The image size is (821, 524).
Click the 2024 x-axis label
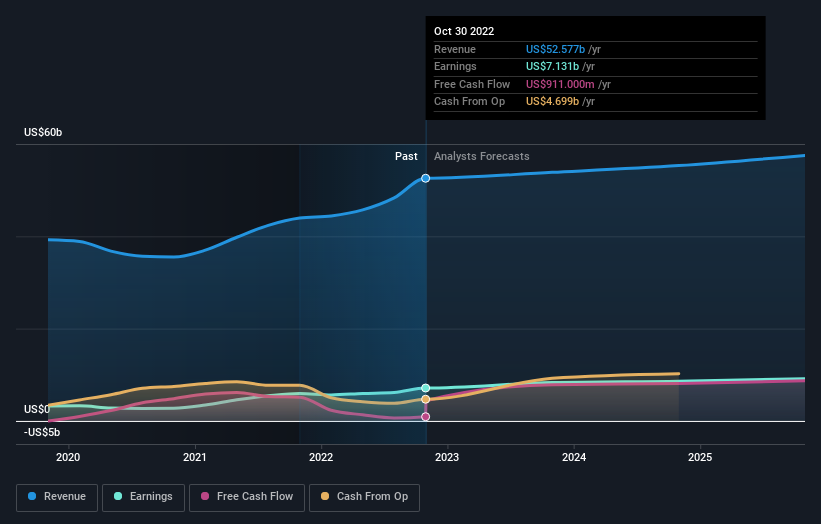coord(574,458)
